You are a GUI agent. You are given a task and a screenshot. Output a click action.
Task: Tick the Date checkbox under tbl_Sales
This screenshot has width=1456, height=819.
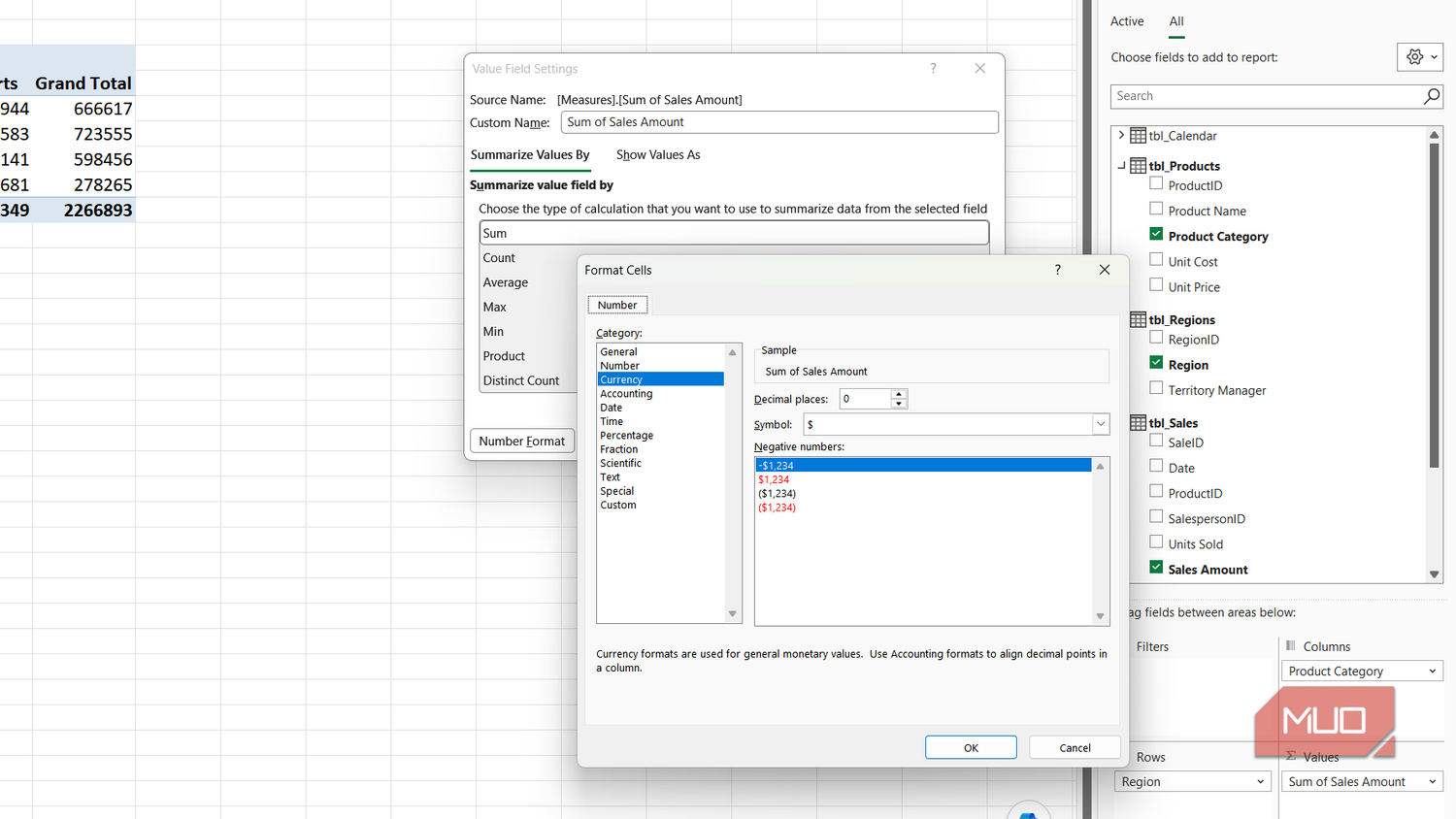pos(1156,466)
